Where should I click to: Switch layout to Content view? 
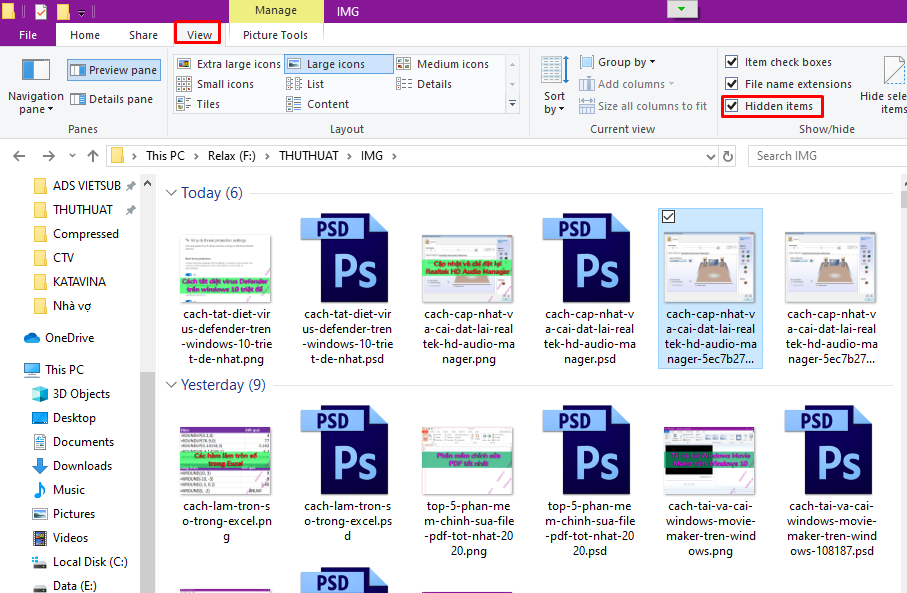click(x=318, y=104)
